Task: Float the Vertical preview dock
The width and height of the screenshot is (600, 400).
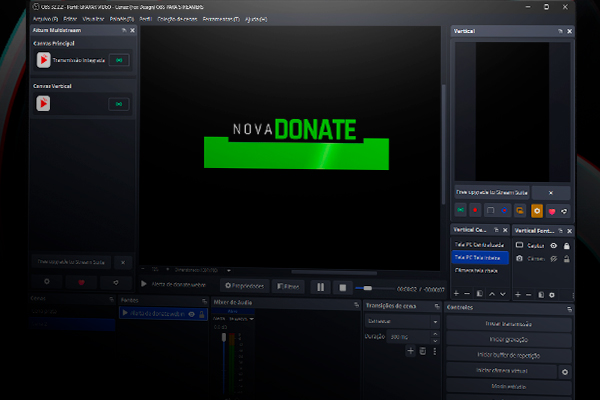Action: (x=560, y=31)
